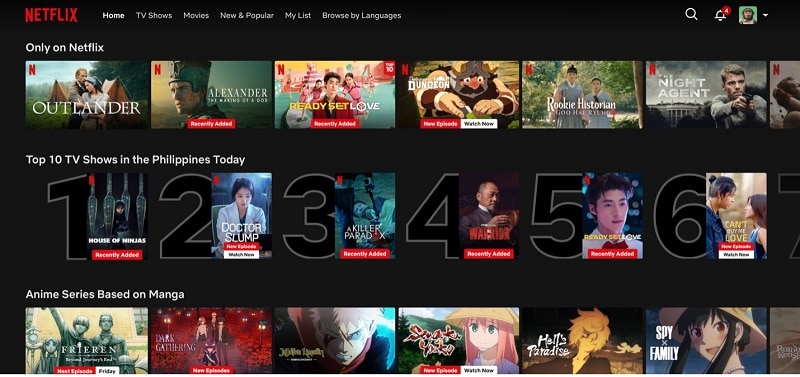Click the Only on Netflix row title
The image size is (800, 377).
pyautogui.click(x=65, y=47)
